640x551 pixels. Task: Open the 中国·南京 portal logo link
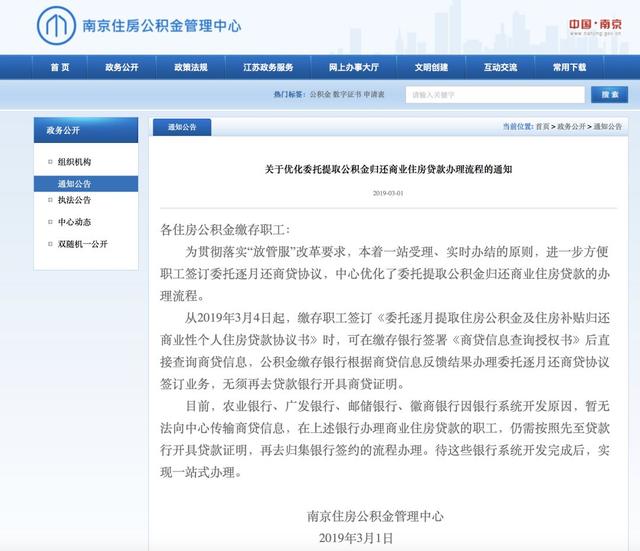596,27
